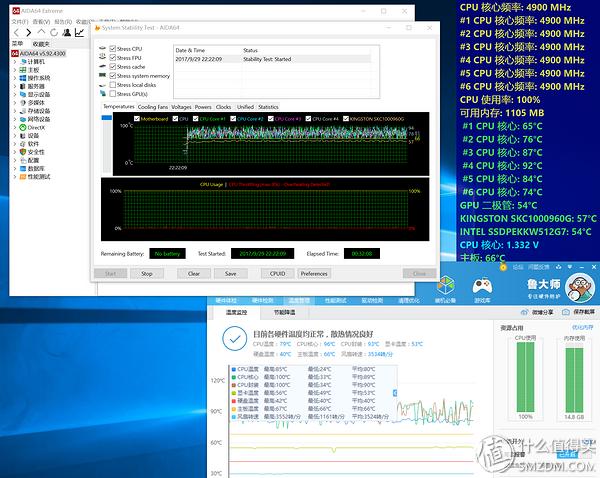Switch to the Powers tab

203,107
